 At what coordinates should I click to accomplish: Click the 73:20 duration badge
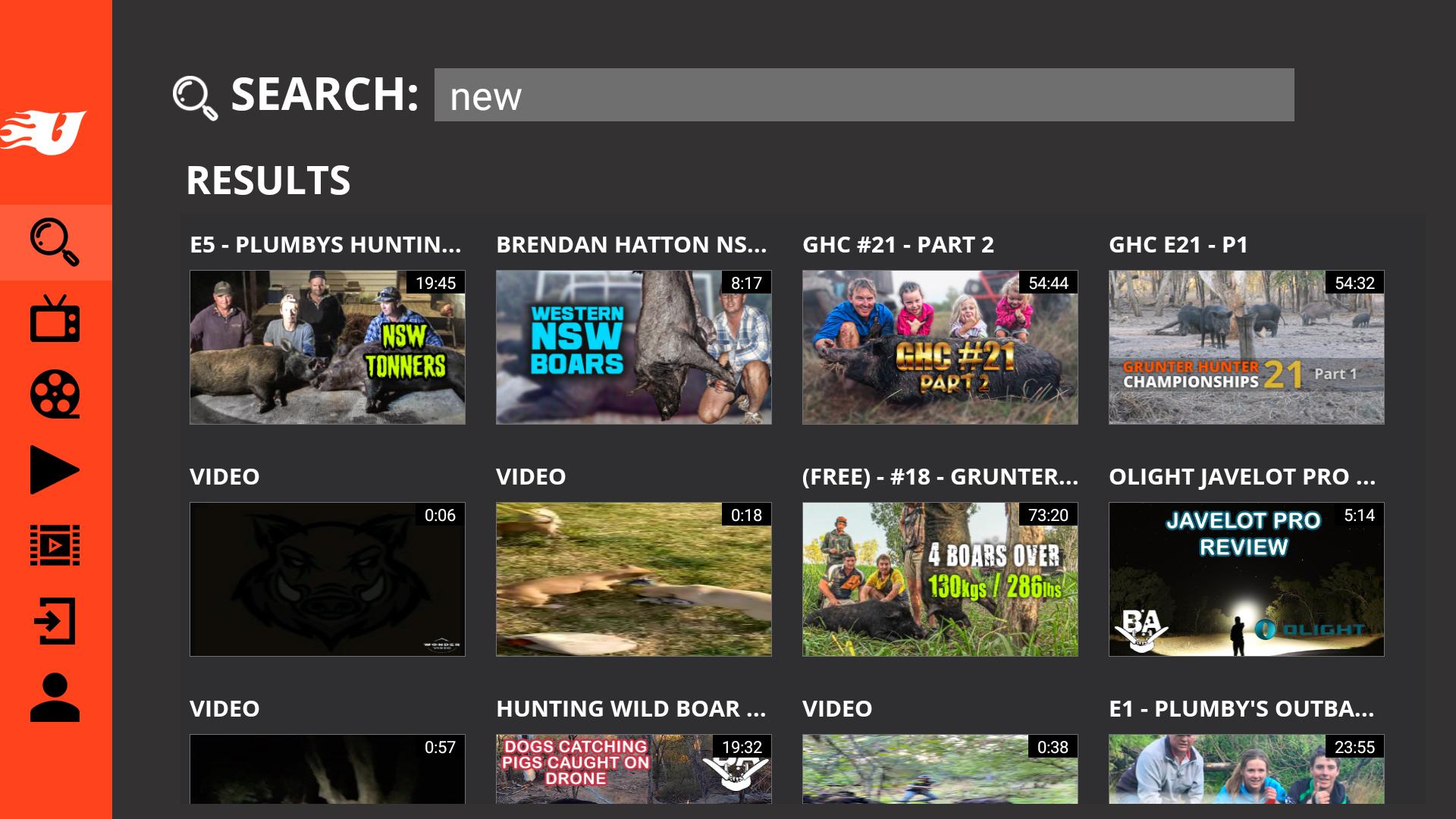coord(1048,516)
